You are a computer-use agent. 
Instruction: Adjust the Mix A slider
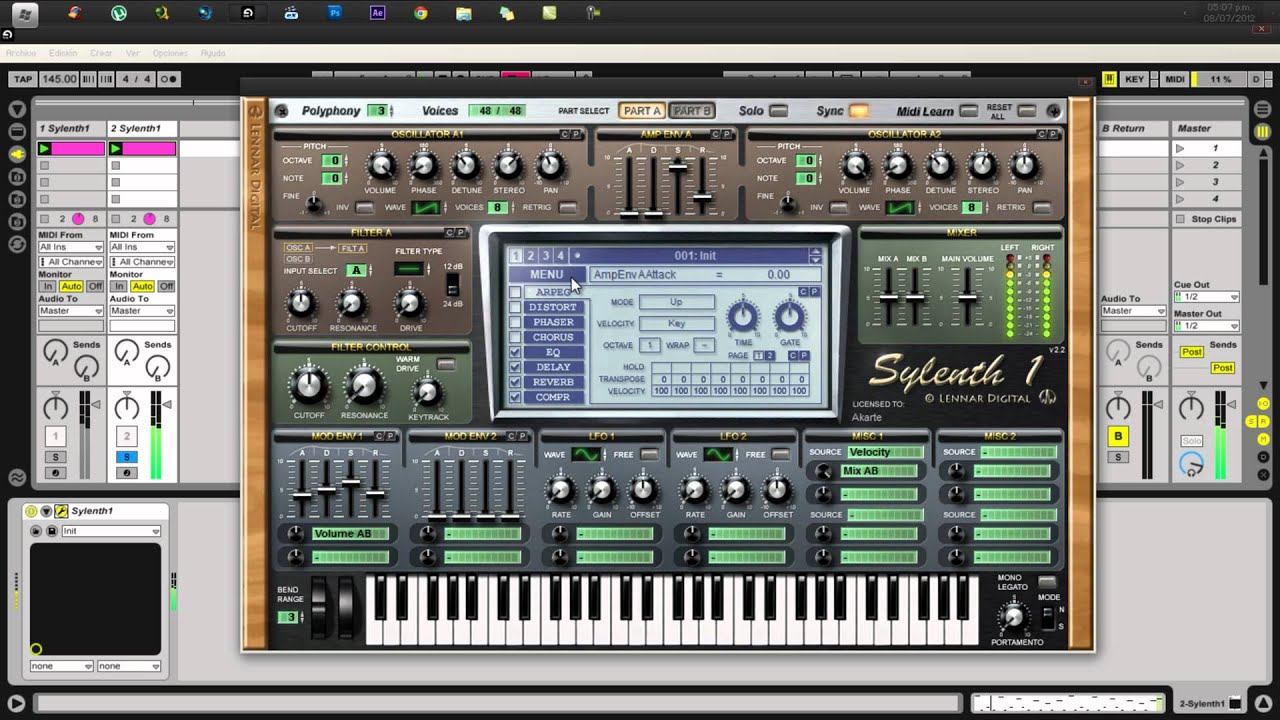click(x=889, y=296)
